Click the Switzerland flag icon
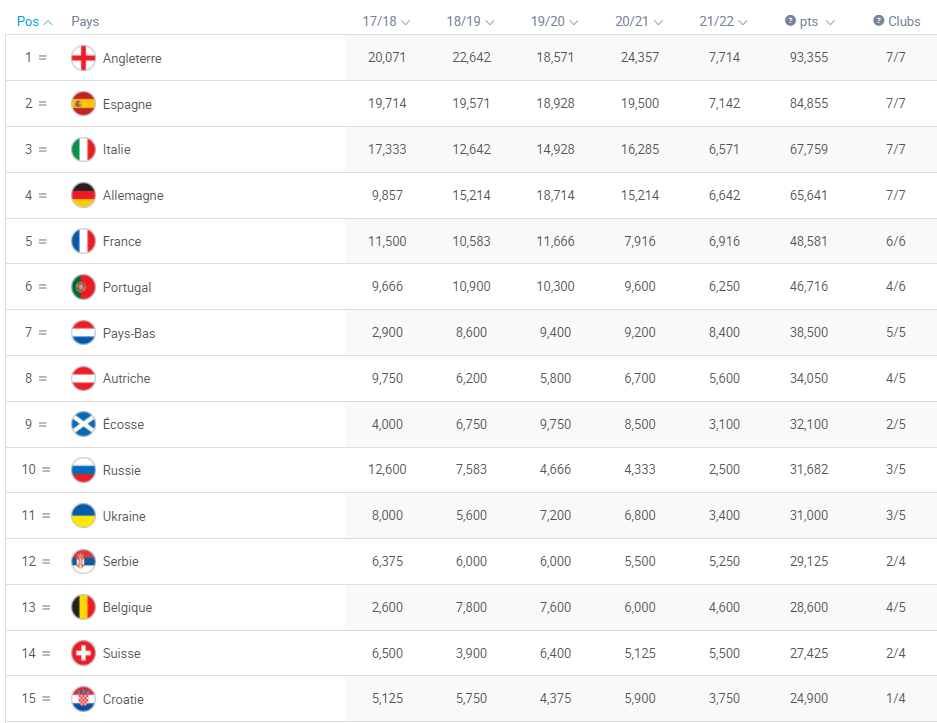The height and width of the screenshot is (723, 937). 83,653
